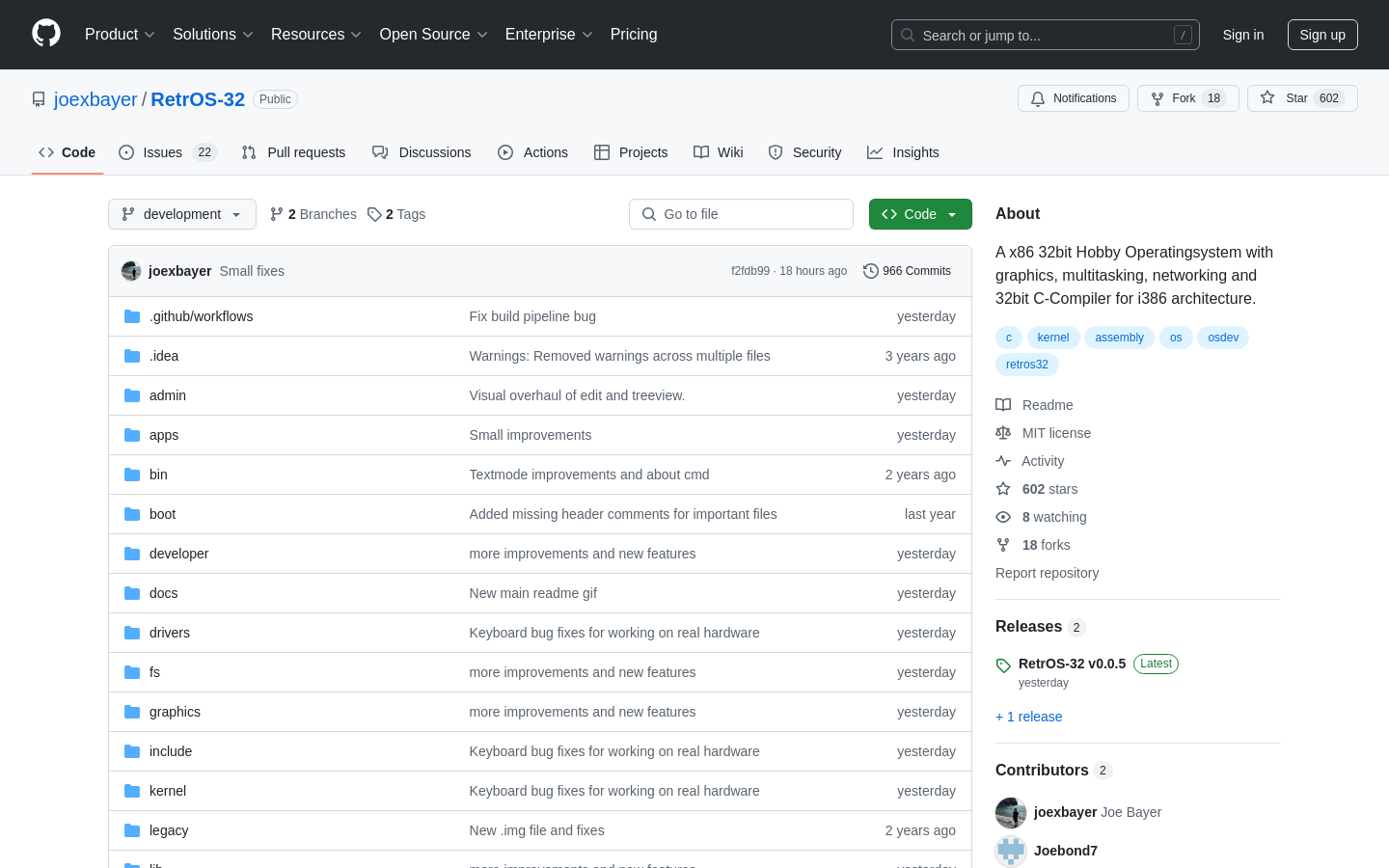Screen dimensions: 1389x868
Task: Switch to the Actions tab
Action: 532,152
